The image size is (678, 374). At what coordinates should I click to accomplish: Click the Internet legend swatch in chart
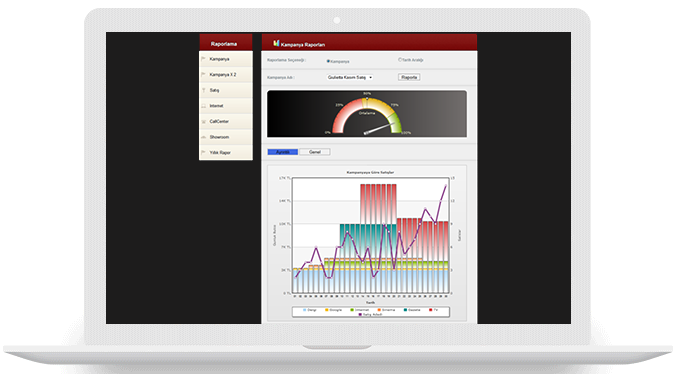352,310
